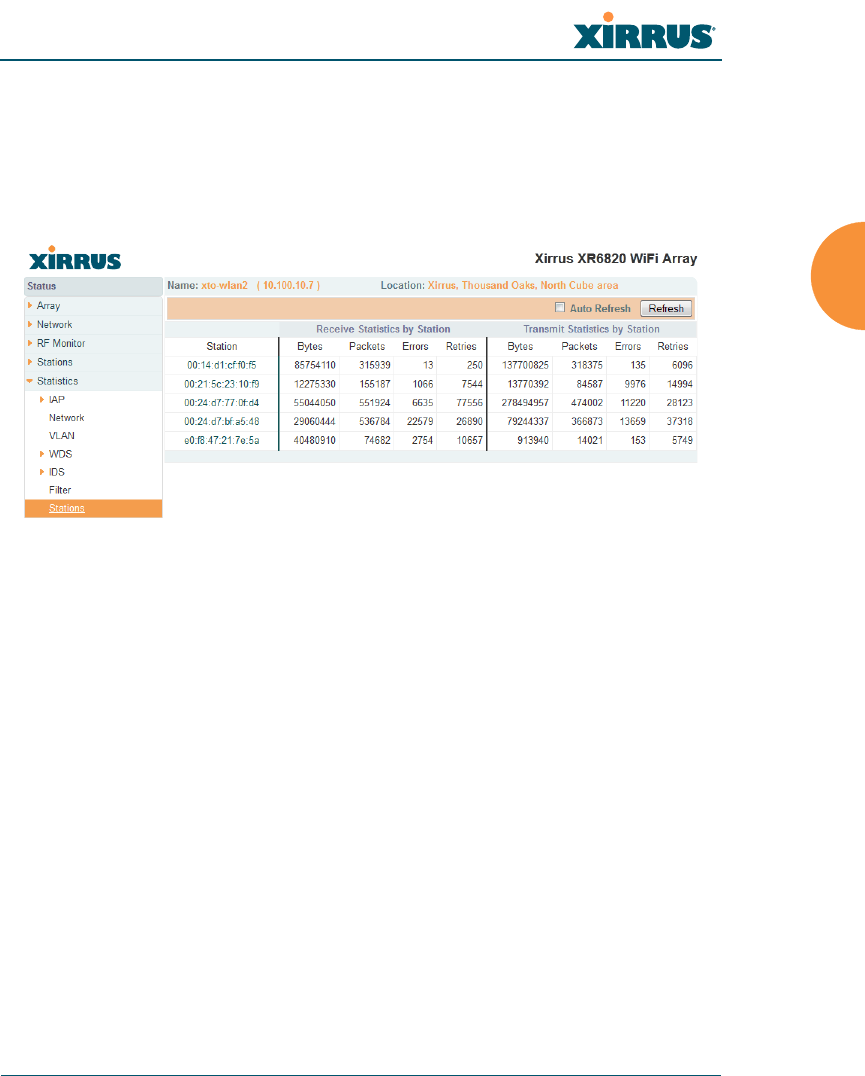Select station e0:f8:47:21:7e:5a

tap(222, 441)
